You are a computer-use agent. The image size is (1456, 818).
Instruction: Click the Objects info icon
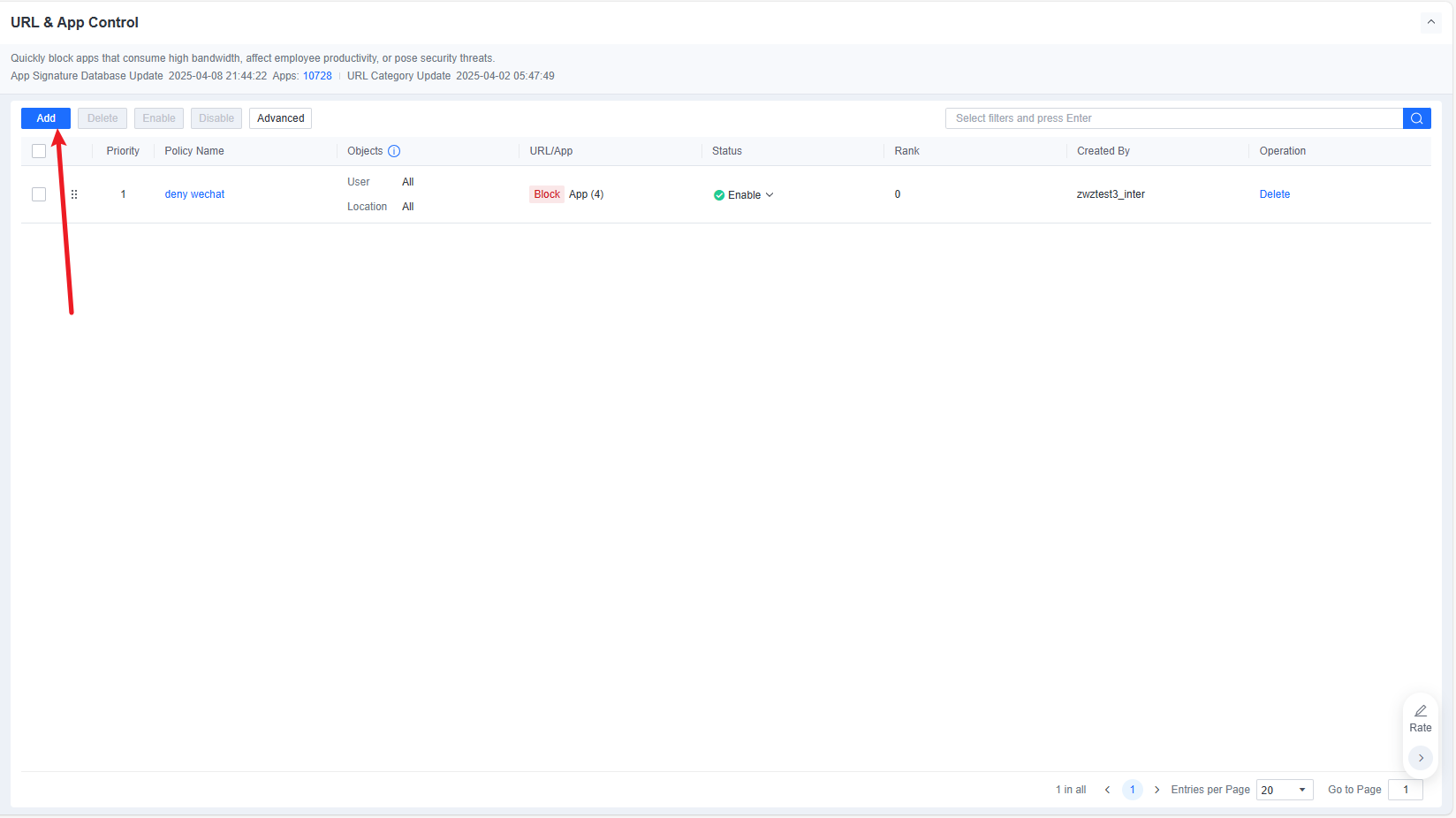click(394, 151)
